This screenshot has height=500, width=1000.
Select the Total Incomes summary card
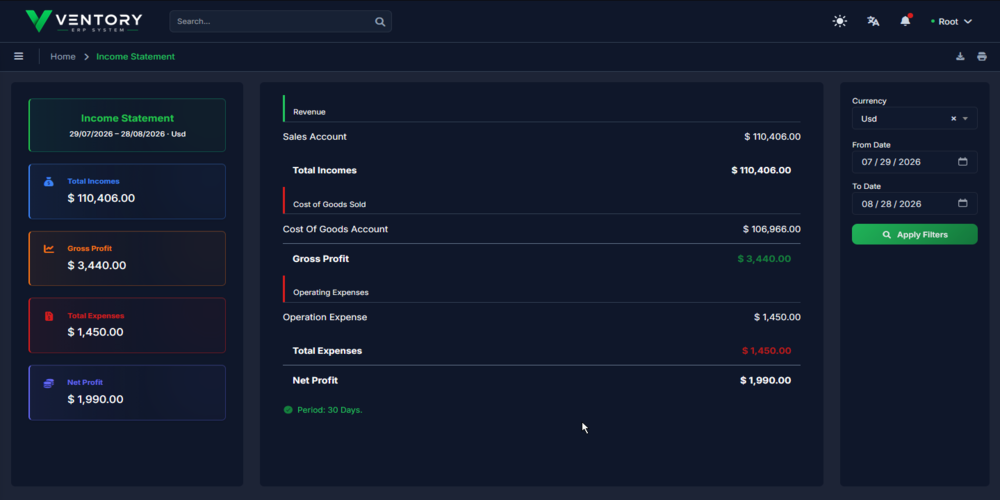pos(127,191)
